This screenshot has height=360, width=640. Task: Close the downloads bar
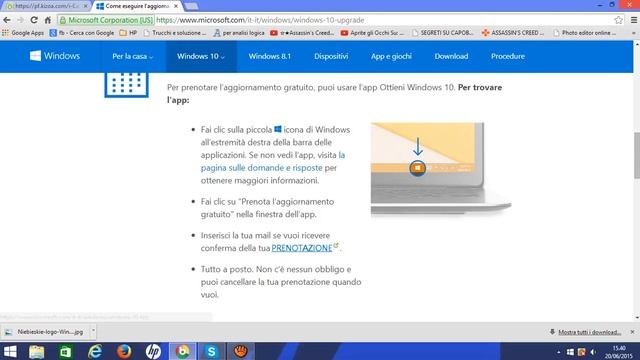pos(632,332)
